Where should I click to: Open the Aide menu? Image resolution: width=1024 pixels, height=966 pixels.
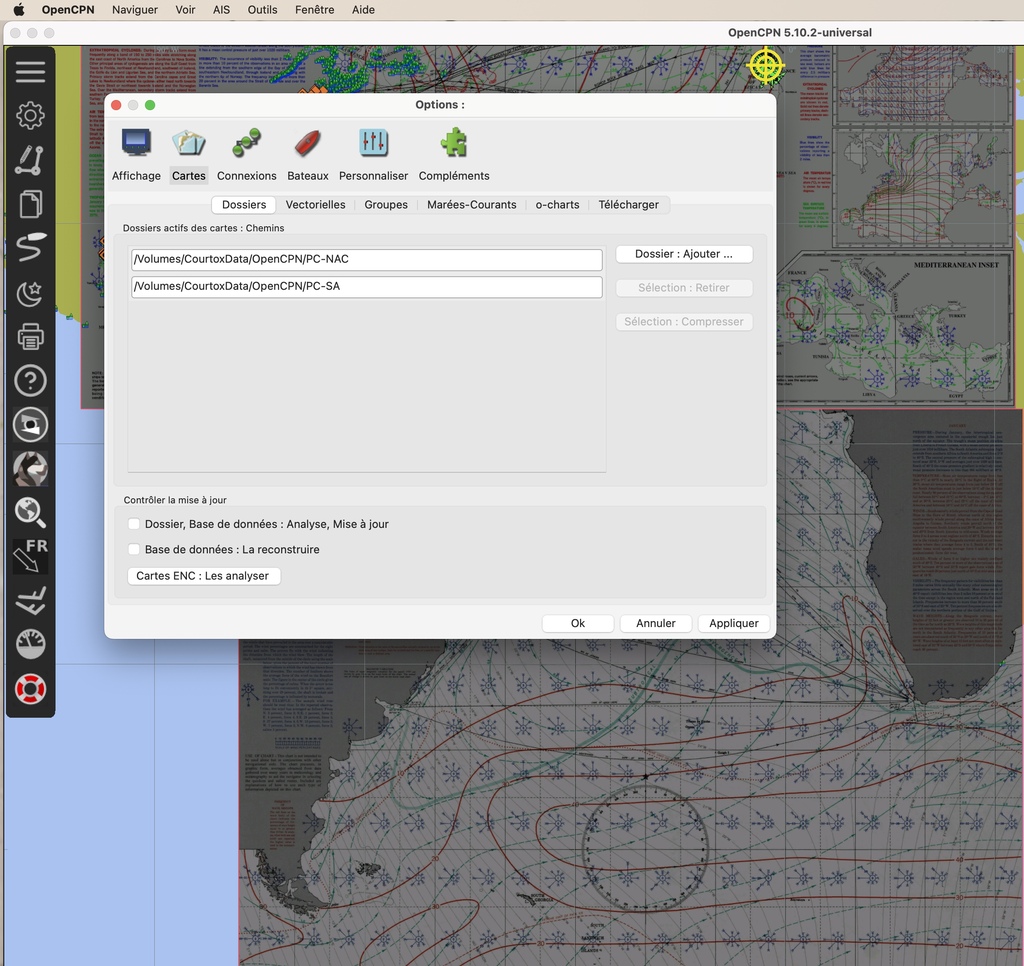(363, 10)
